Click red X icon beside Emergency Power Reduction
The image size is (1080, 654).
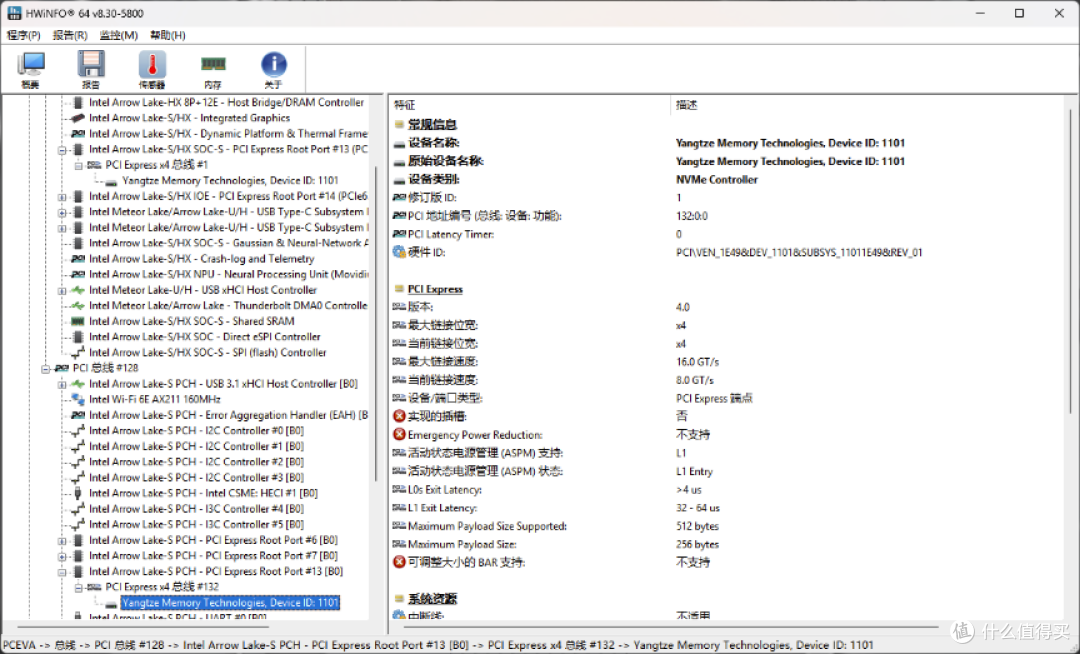tap(399, 434)
